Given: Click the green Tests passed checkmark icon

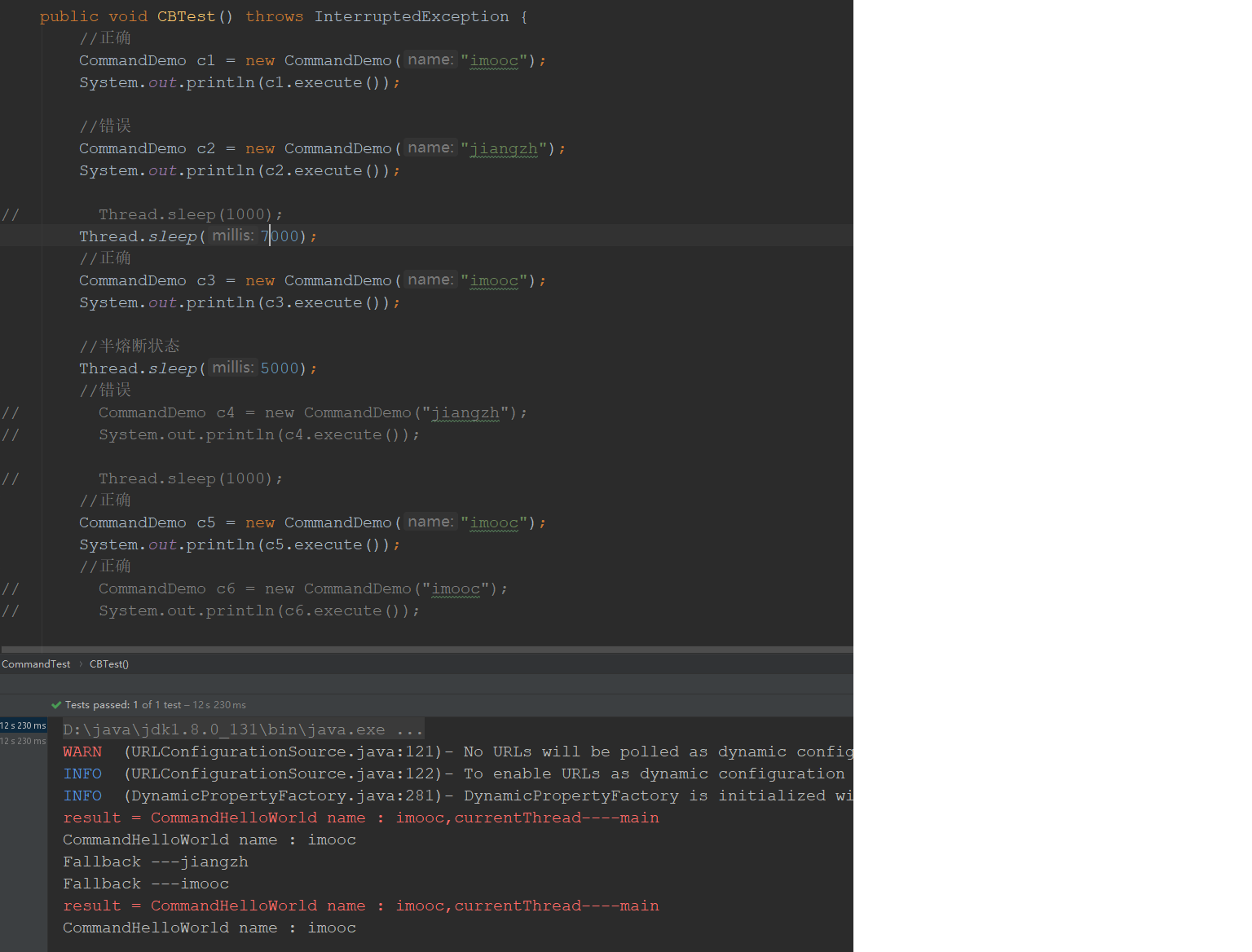Looking at the screenshot, I should (56, 705).
